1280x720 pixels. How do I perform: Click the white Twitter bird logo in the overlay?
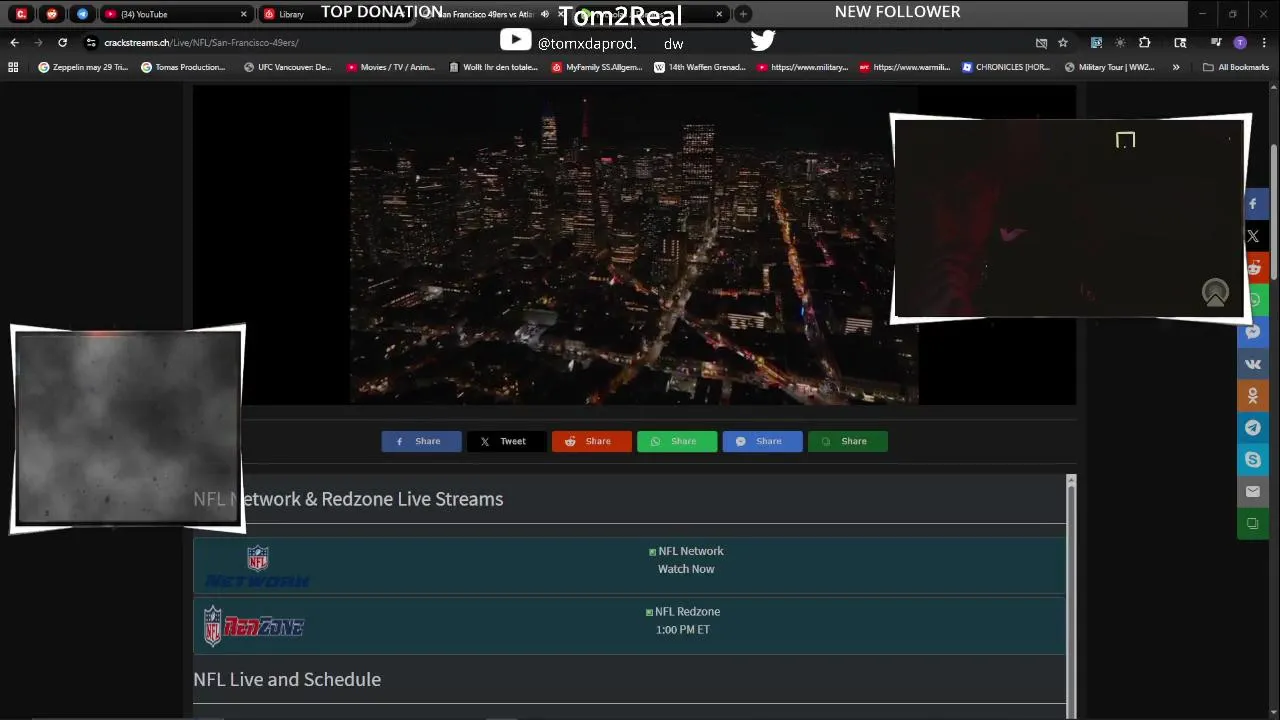[x=763, y=40]
